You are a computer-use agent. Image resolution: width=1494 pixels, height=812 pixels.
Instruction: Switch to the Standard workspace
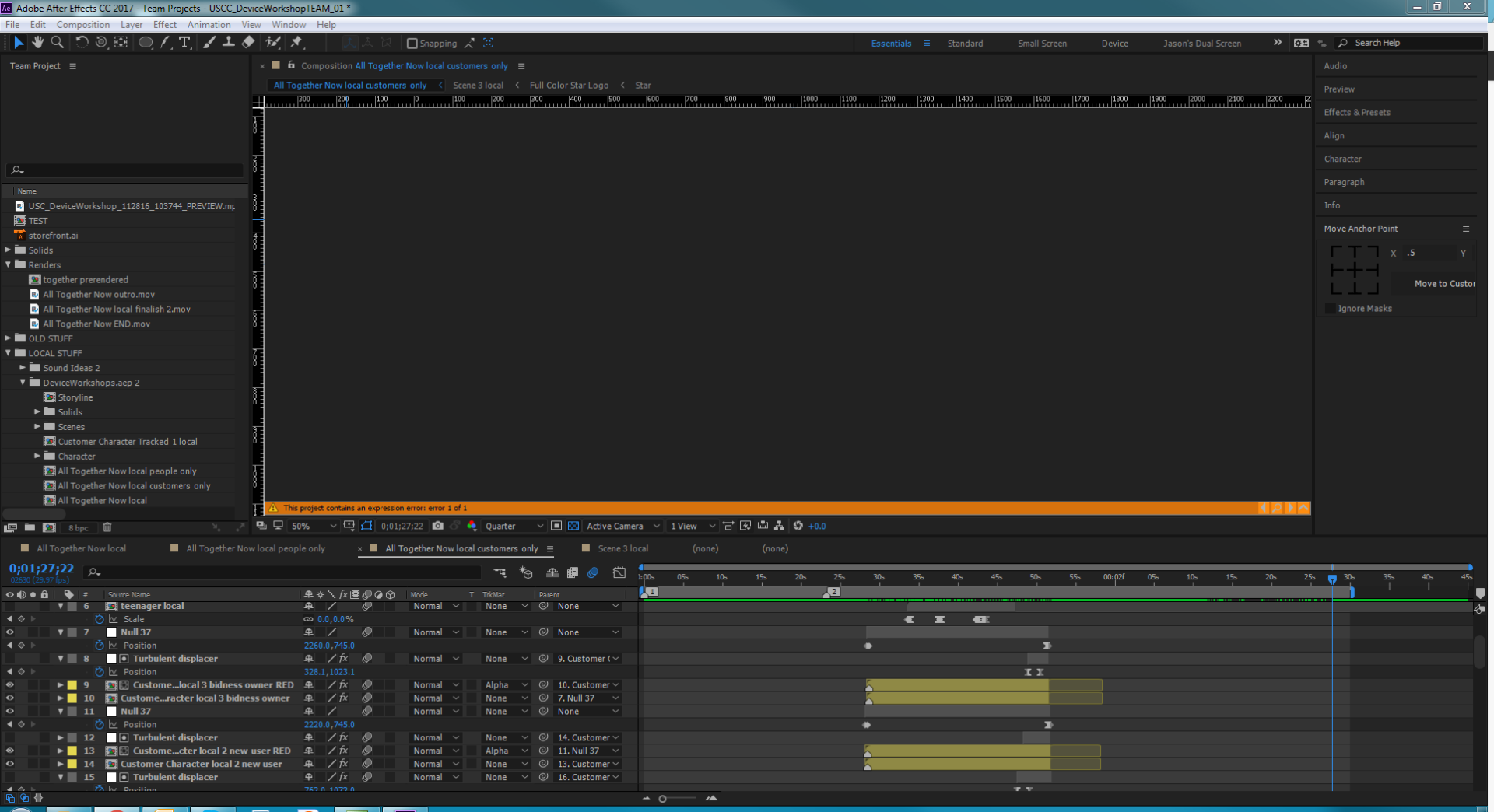click(965, 44)
